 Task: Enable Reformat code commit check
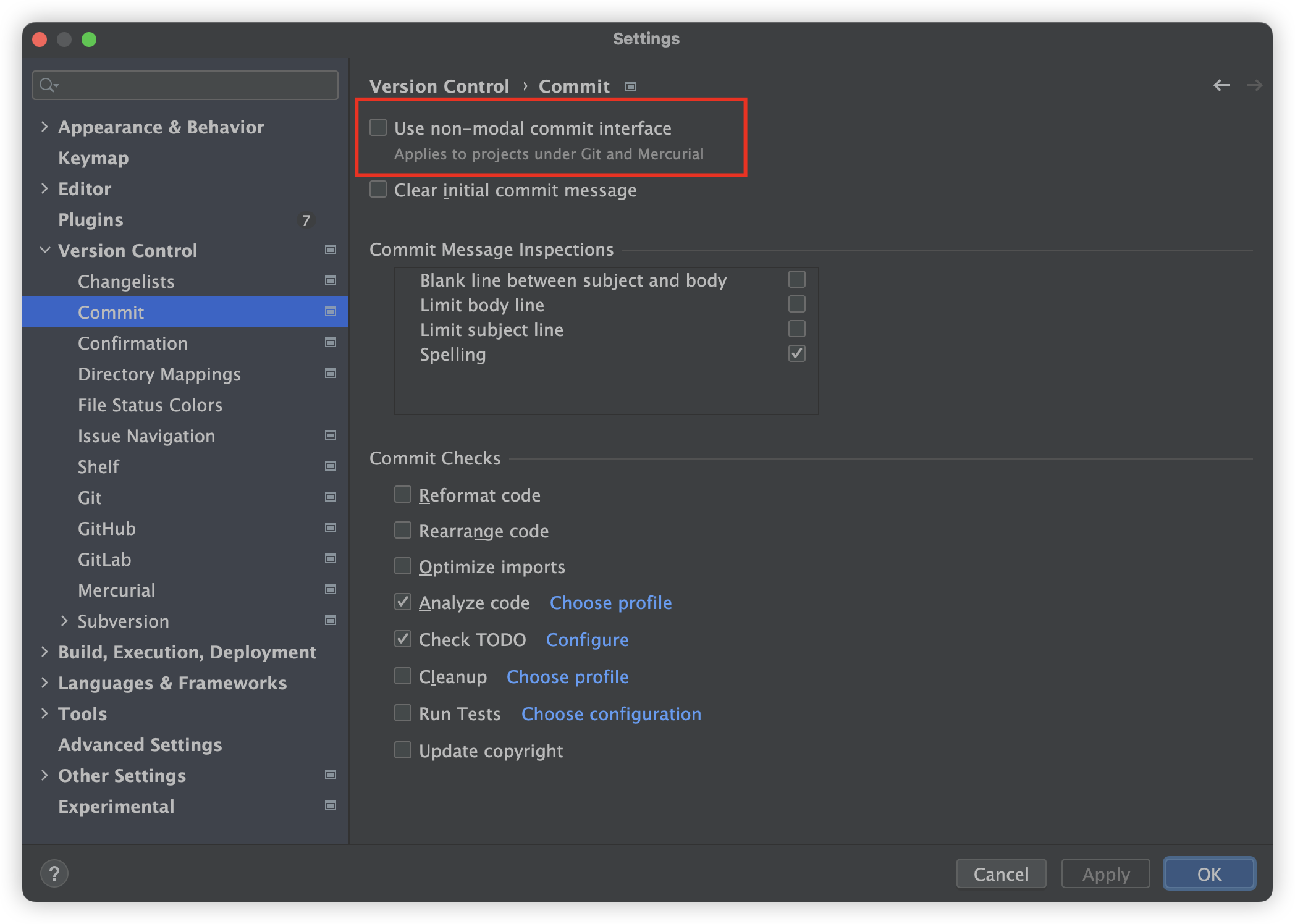click(403, 495)
